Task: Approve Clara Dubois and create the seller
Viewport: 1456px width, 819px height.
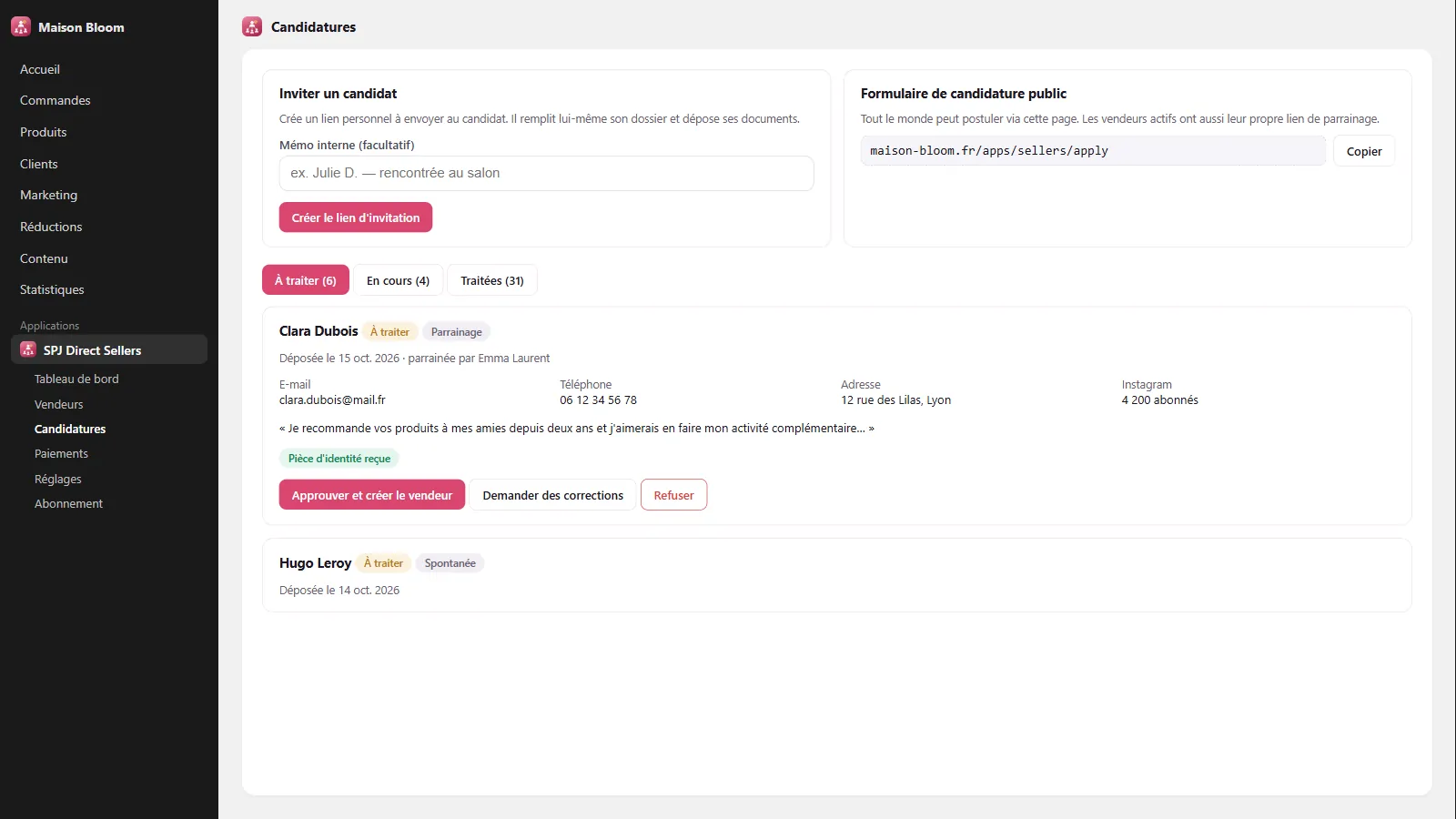Action: (372, 495)
